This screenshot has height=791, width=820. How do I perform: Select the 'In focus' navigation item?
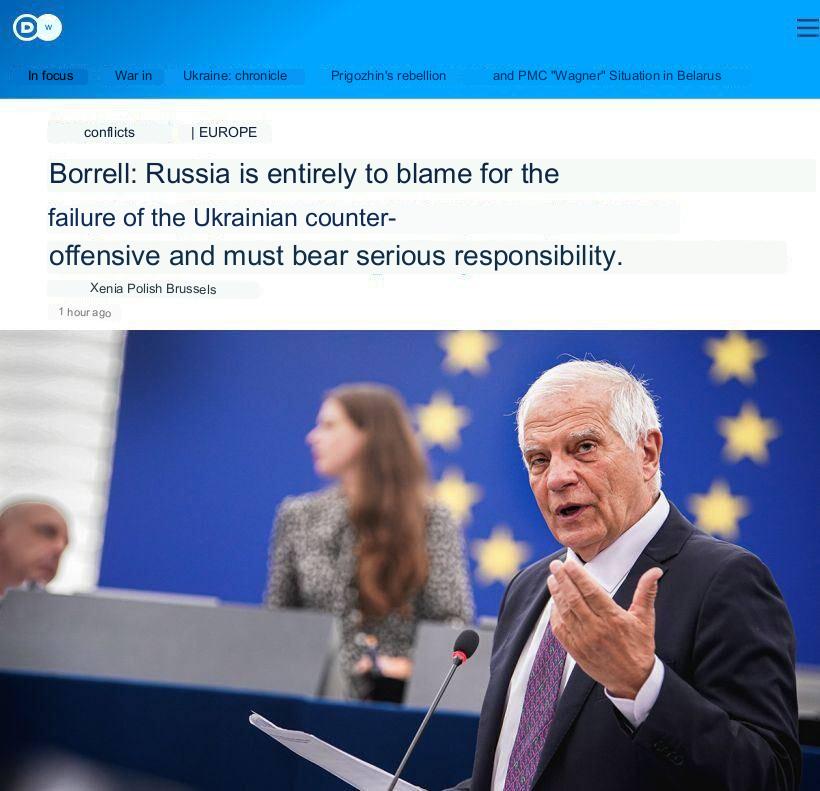coord(51,76)
